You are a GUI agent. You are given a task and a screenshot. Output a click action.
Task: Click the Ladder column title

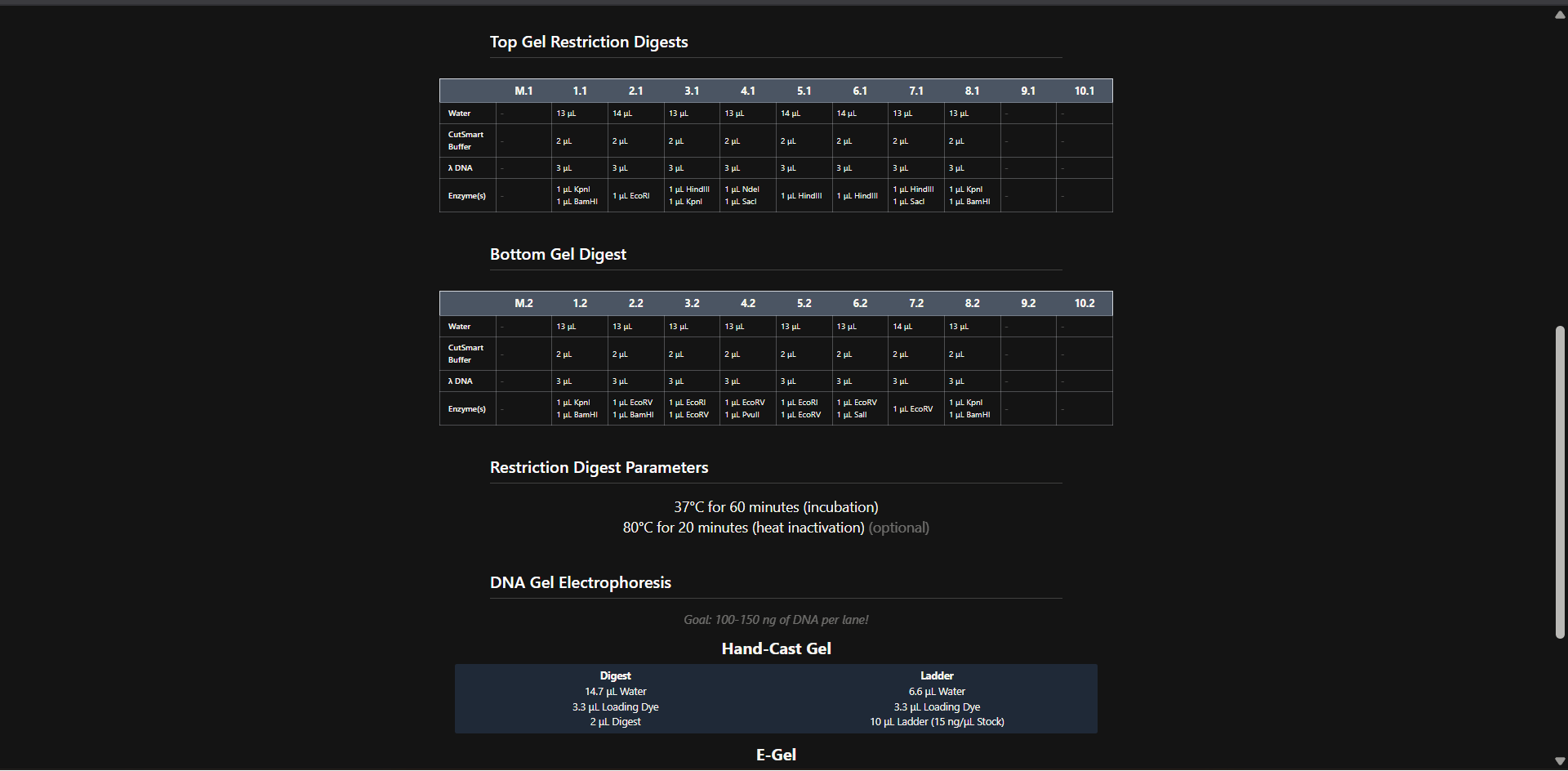pos(937,676)
